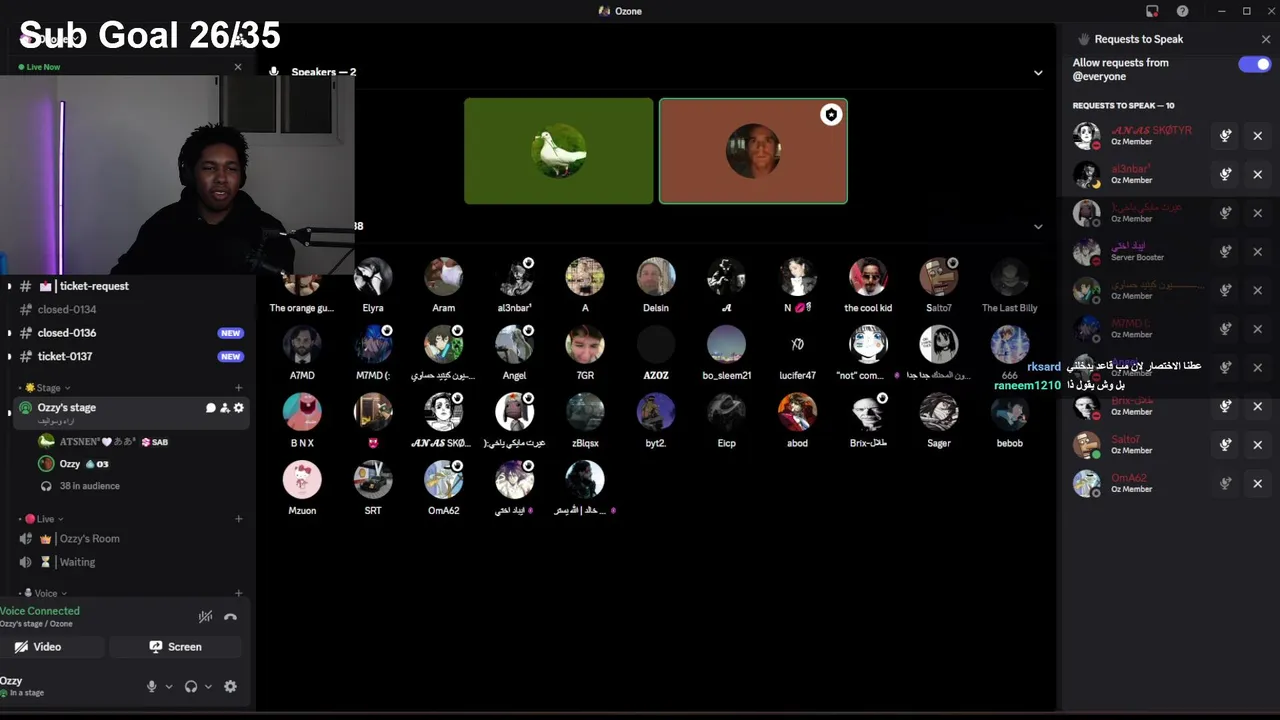This screenshot has height=720, width=1280.
Task: Share your screen with Screen button
Action: [176, 647]
